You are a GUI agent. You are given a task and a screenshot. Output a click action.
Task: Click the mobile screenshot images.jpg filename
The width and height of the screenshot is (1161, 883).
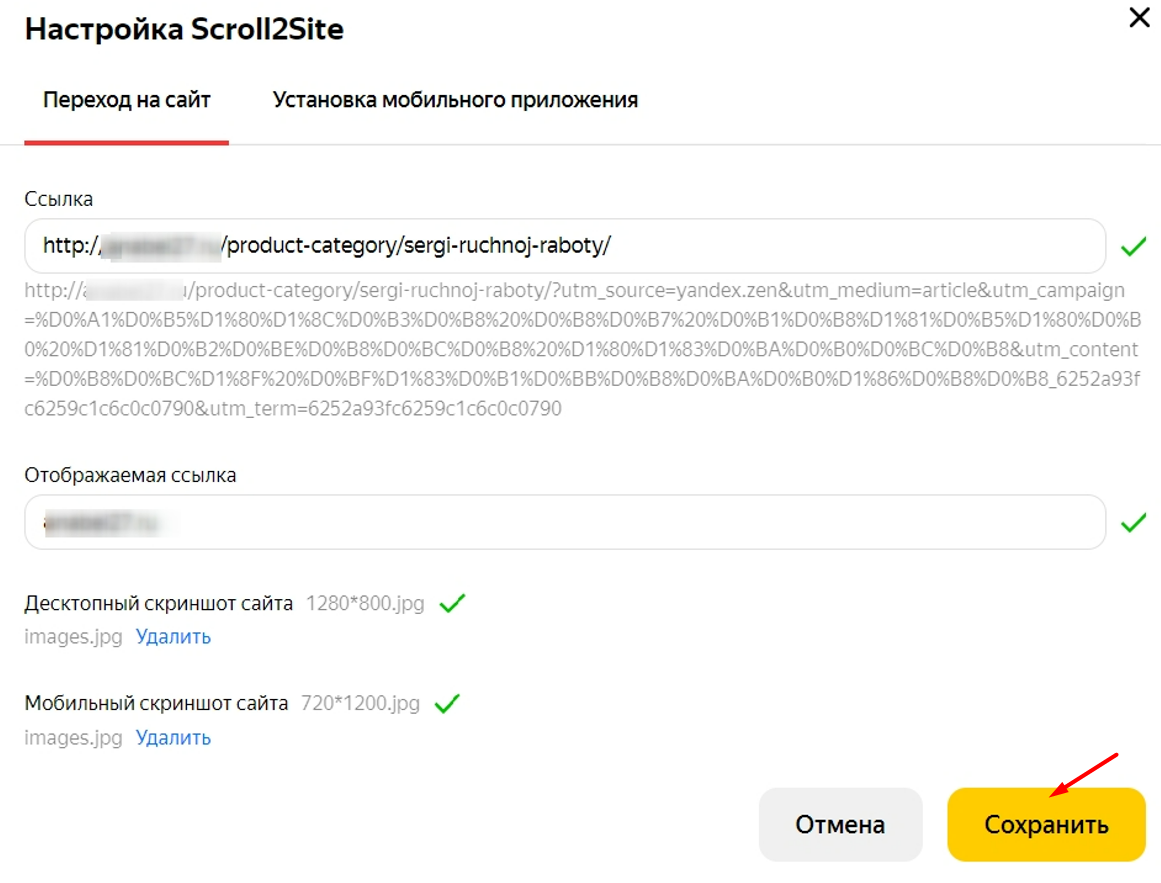[73, 738]
